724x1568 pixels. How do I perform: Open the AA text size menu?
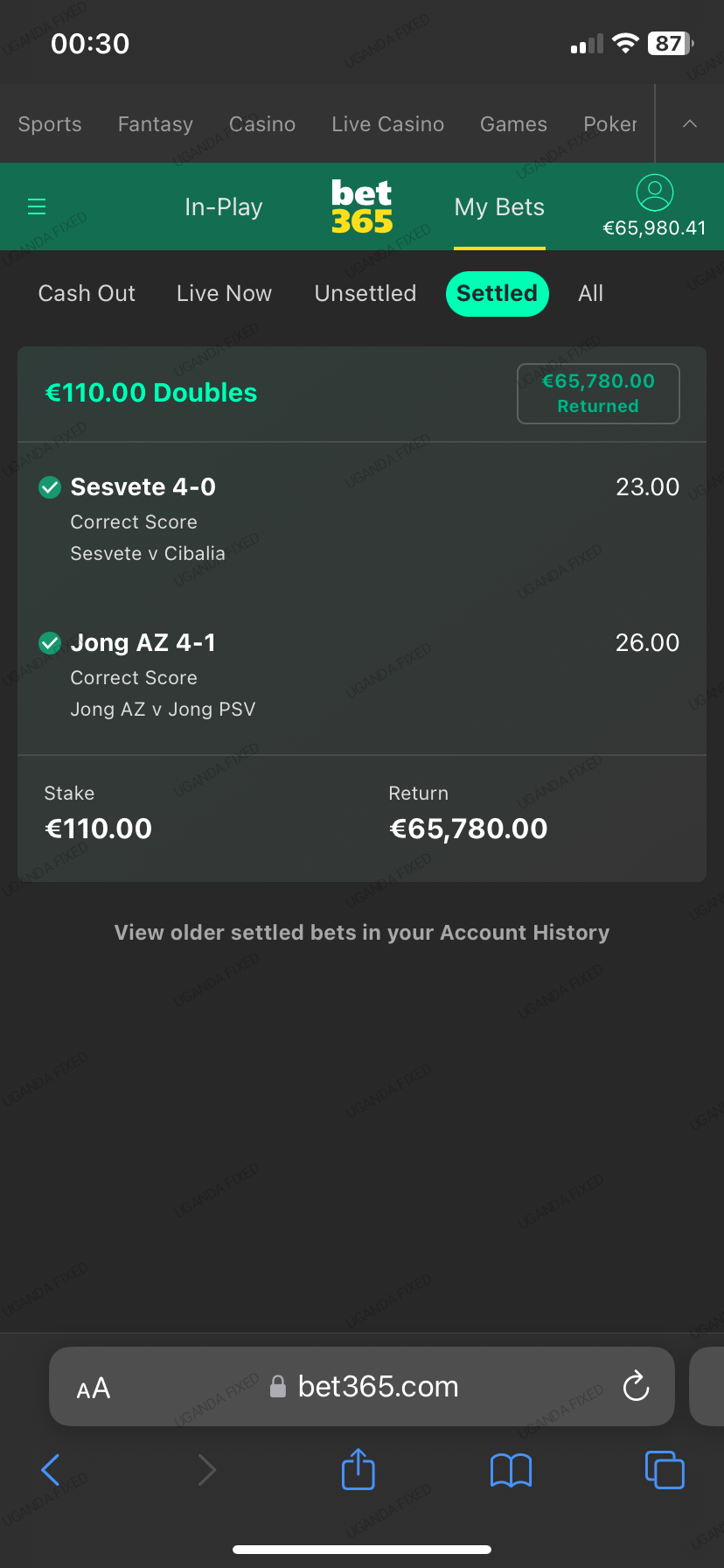pyautogui.click(x=94, y=1388)
